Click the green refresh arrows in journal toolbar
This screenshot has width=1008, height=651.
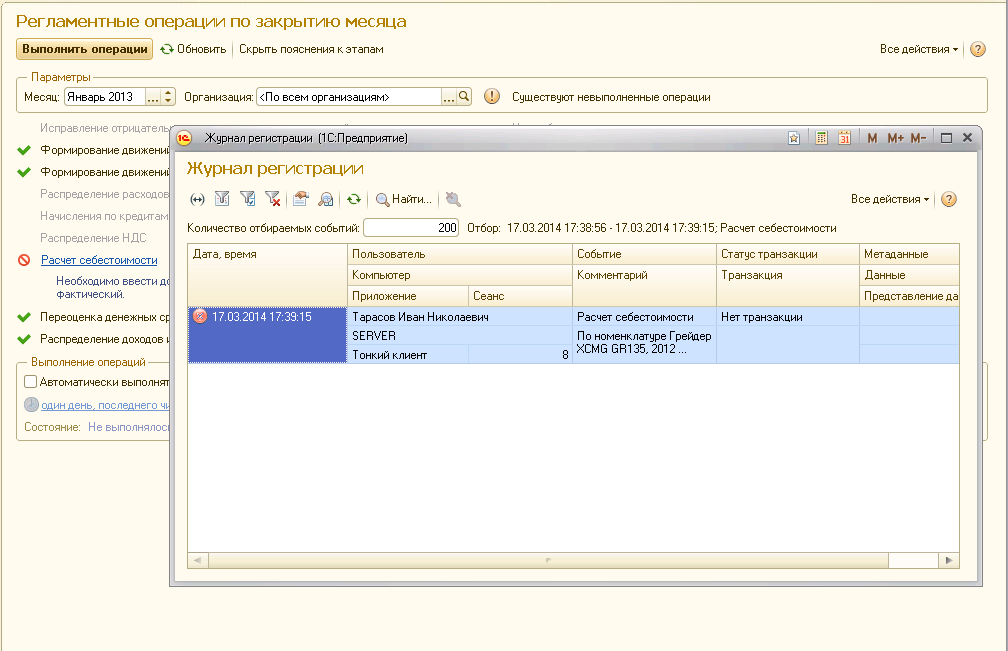pos(353,199)
